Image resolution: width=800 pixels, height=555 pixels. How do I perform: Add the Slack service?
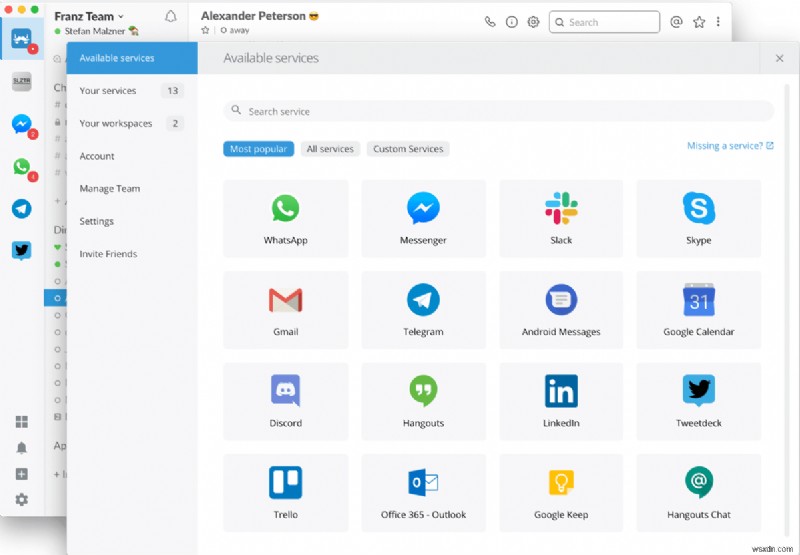[561, 218]
